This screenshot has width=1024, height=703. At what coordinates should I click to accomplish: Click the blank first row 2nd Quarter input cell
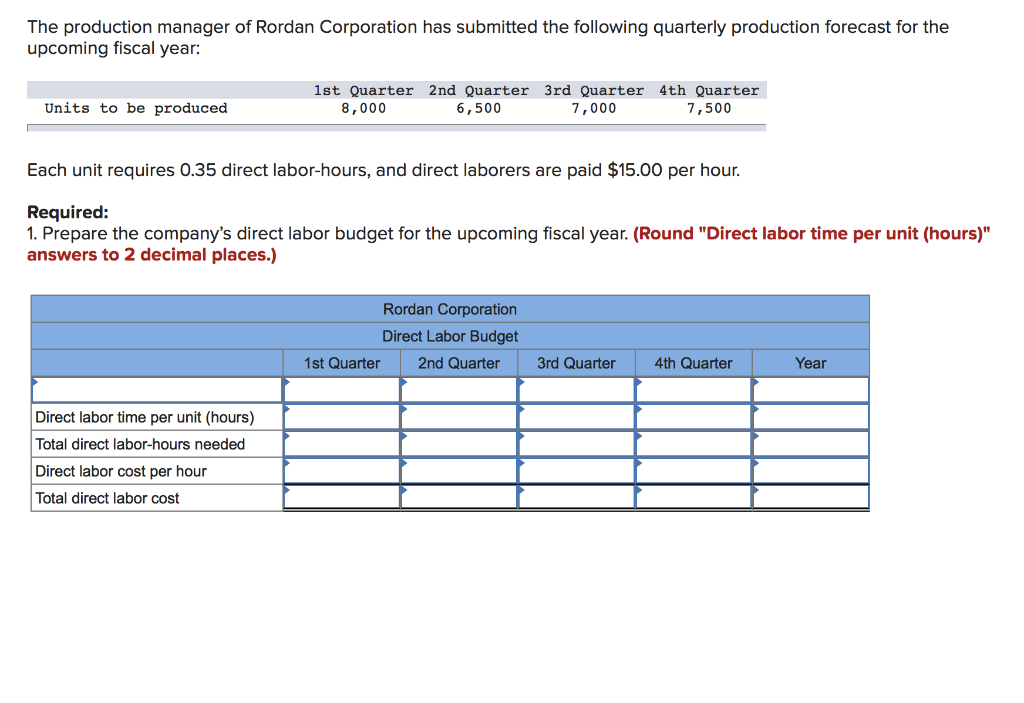tap(459, 390)
